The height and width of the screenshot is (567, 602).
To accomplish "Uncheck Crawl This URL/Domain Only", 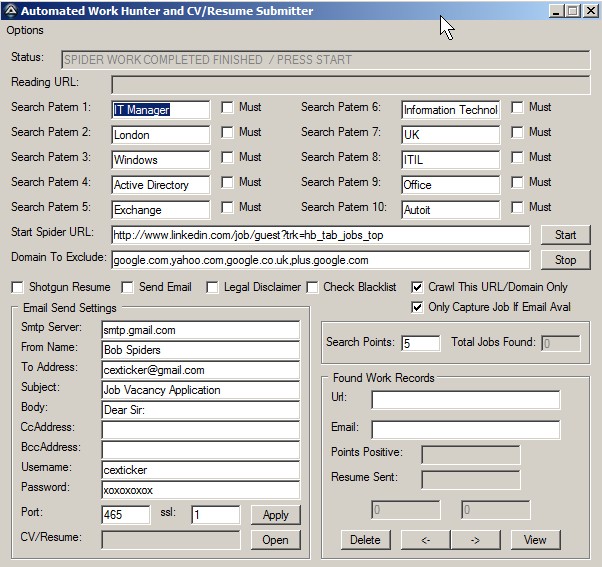I will point(417,287).
